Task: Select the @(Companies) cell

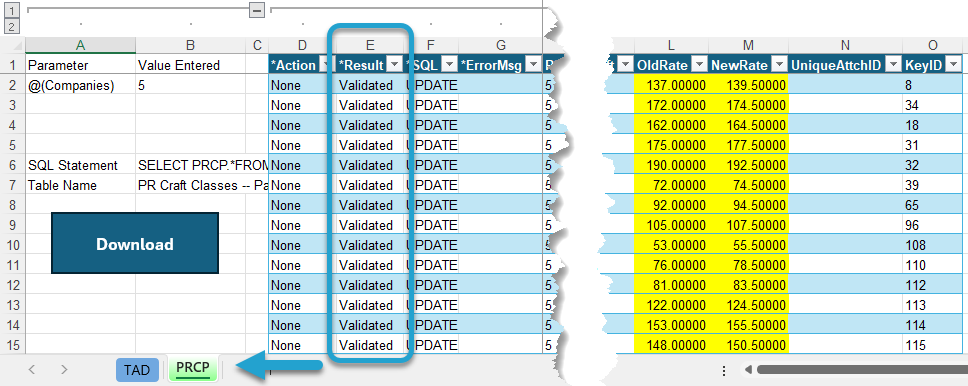Action: pos(80,86)
